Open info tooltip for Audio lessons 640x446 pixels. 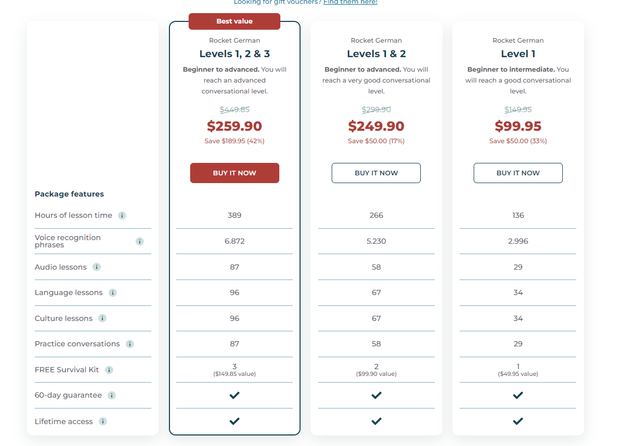(x=96, y=267)
